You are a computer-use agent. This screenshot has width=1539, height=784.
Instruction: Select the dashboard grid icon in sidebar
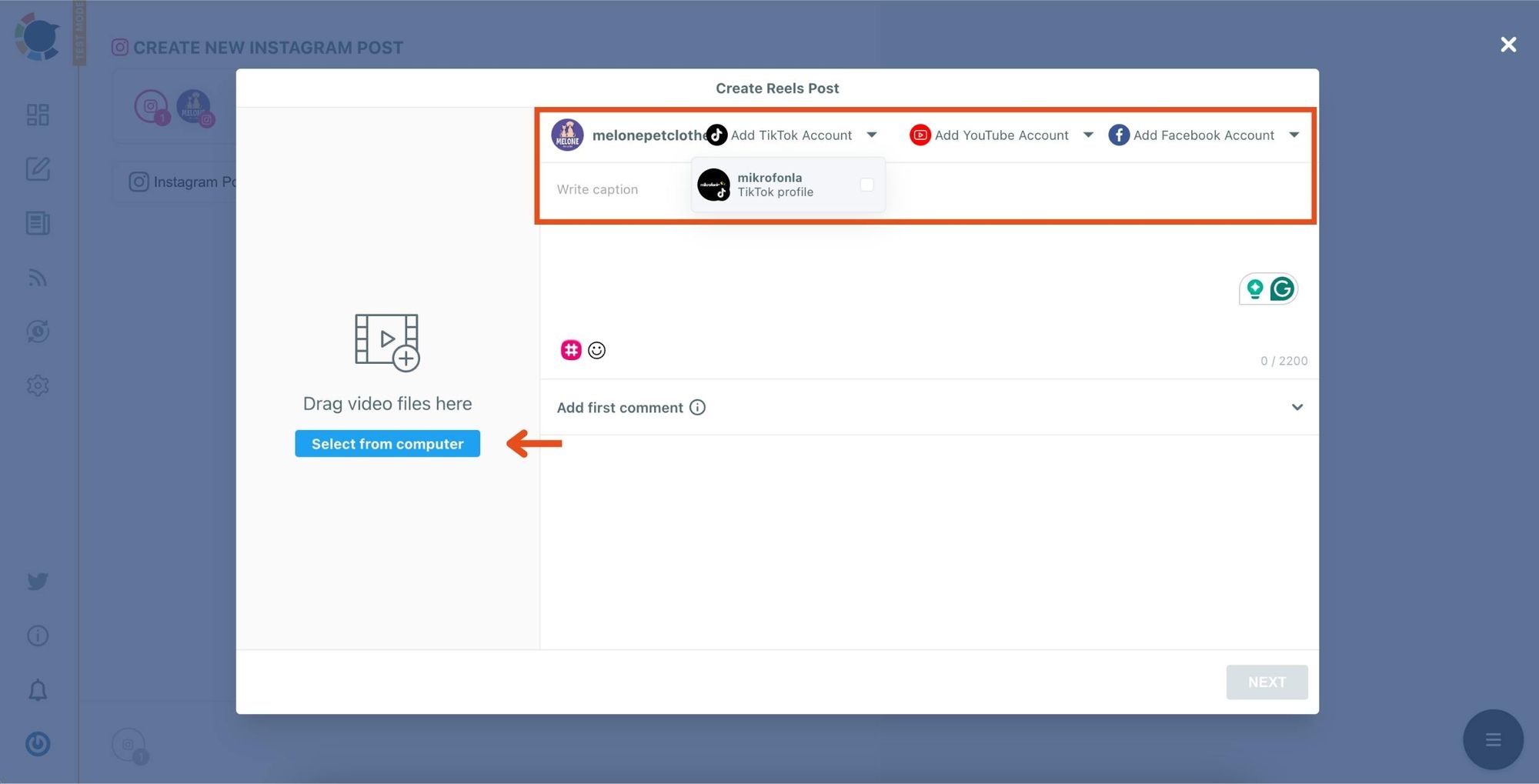(37, 114)
